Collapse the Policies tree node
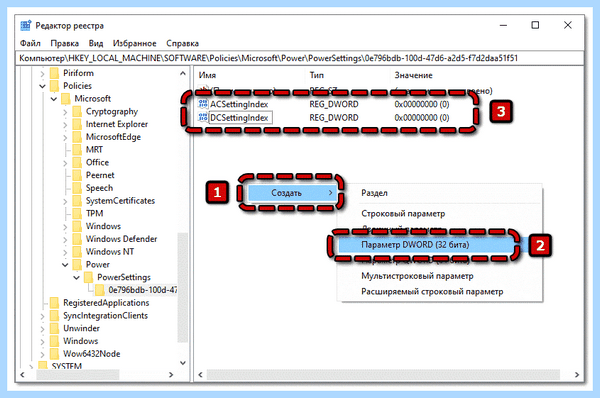The width and height of the screenshot is (600, 398). (x=42, y=86)
